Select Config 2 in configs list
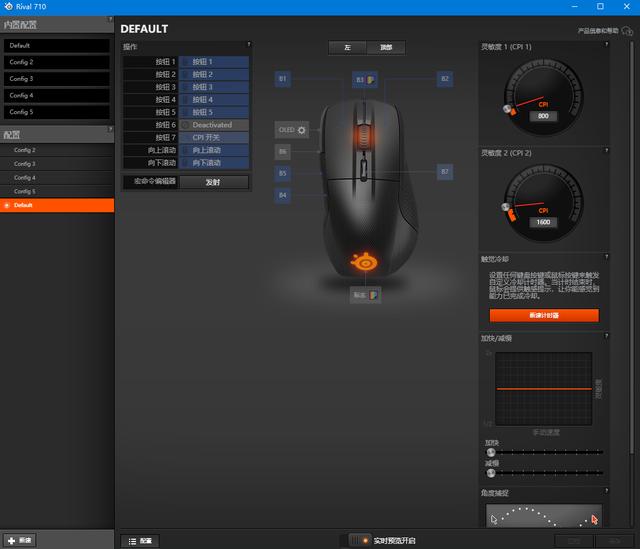This screenshot has width=640, height=549. pos(57,150)
